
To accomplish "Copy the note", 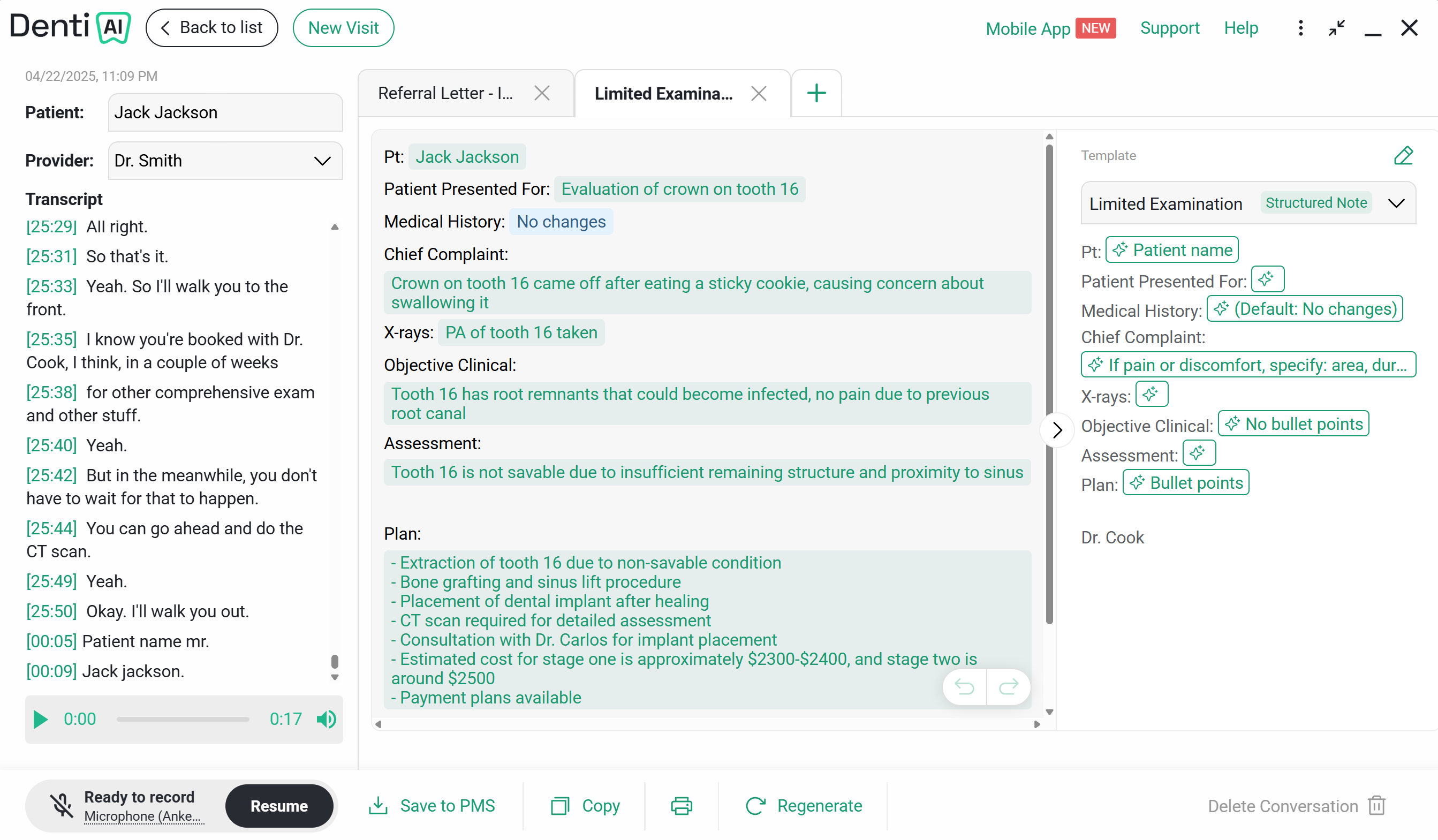I will [585, 805].
